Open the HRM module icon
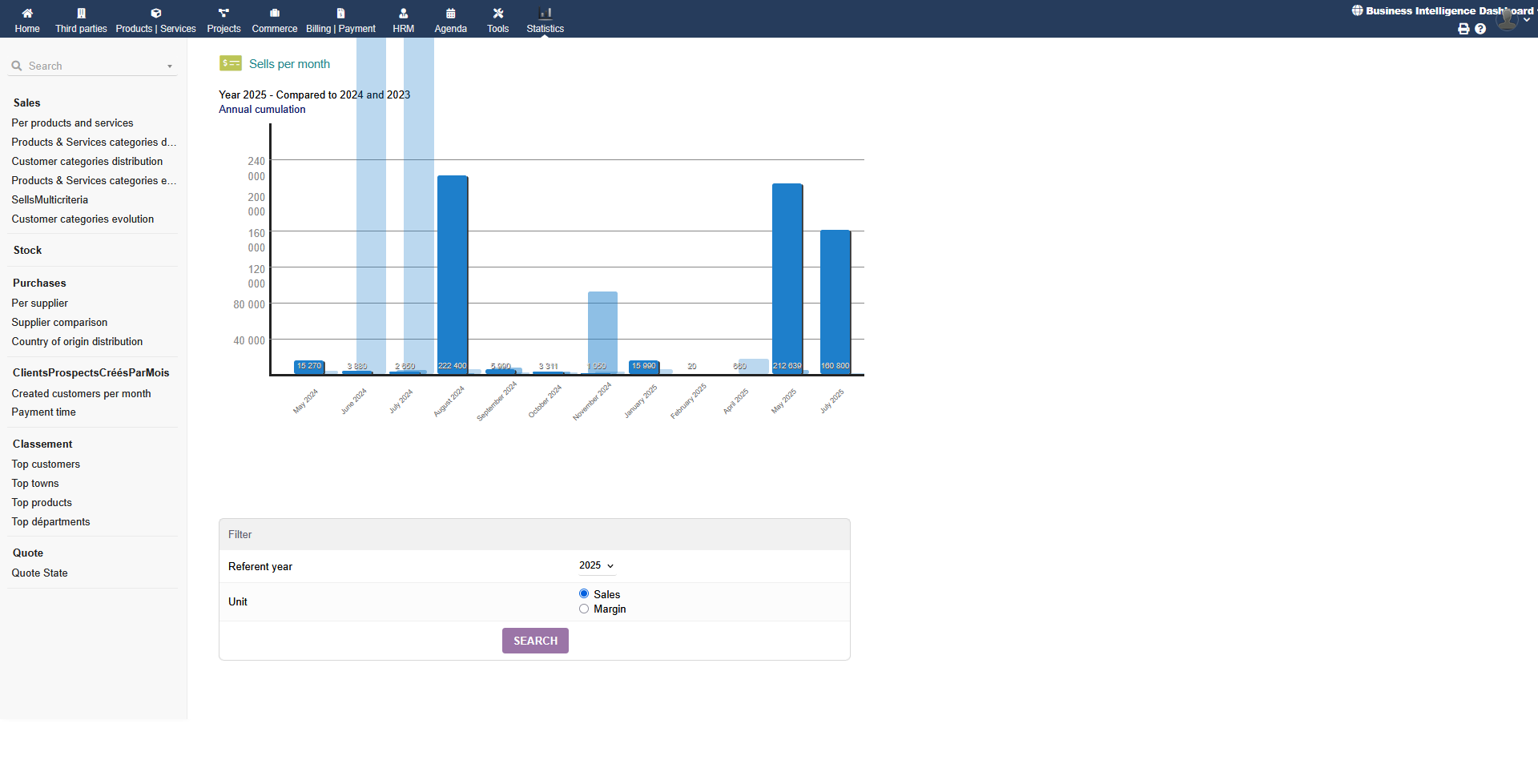Screen dimensions: 1538x784 [x=403, y=14]
